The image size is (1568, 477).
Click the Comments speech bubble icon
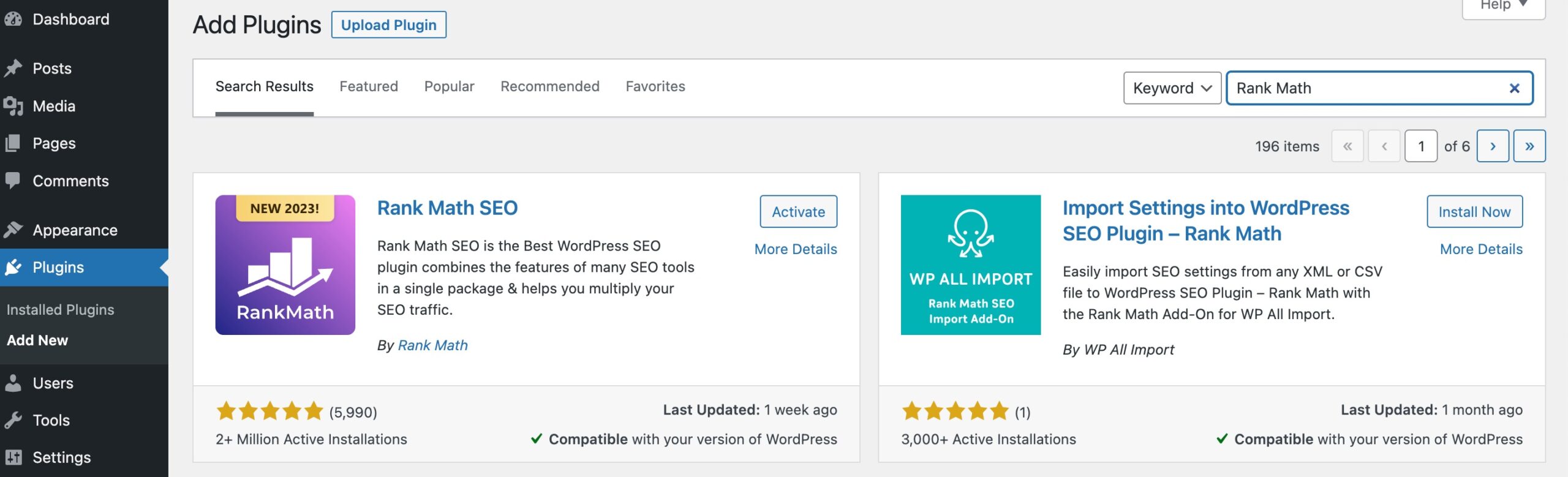[x=13, y=181]
